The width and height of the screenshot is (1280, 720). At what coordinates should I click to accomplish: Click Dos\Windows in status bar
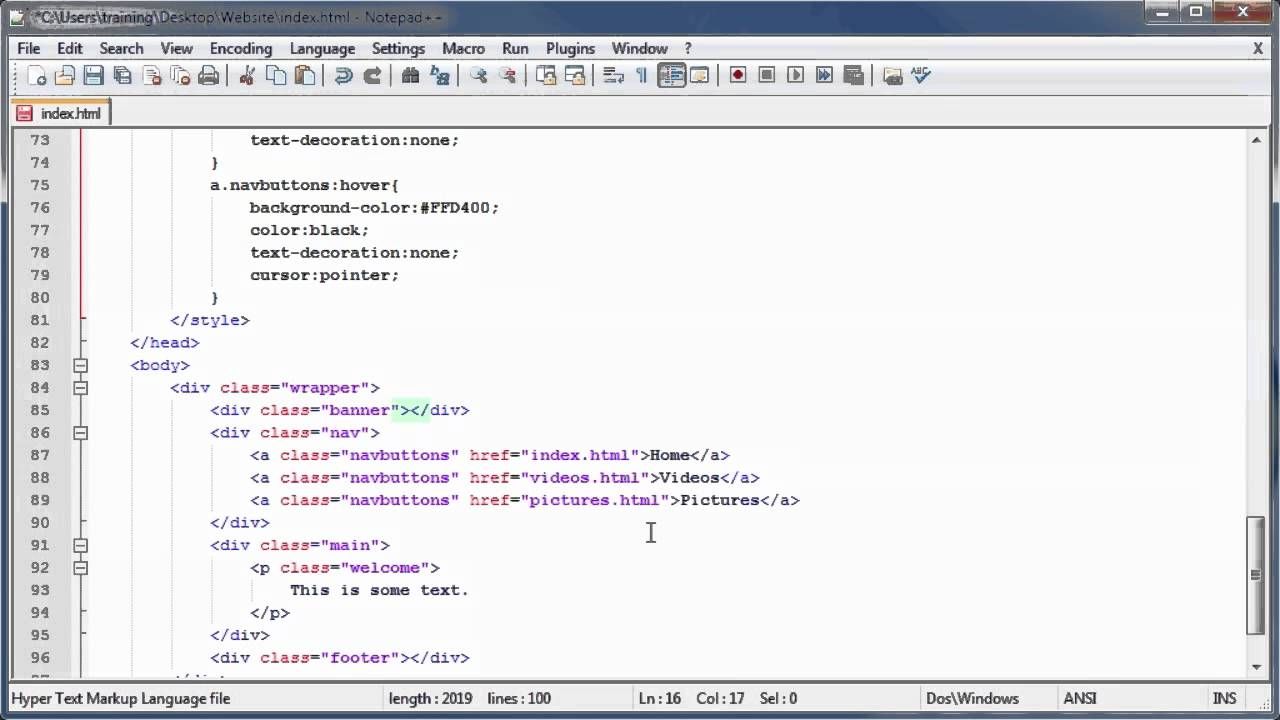click(x=972, y=698)
